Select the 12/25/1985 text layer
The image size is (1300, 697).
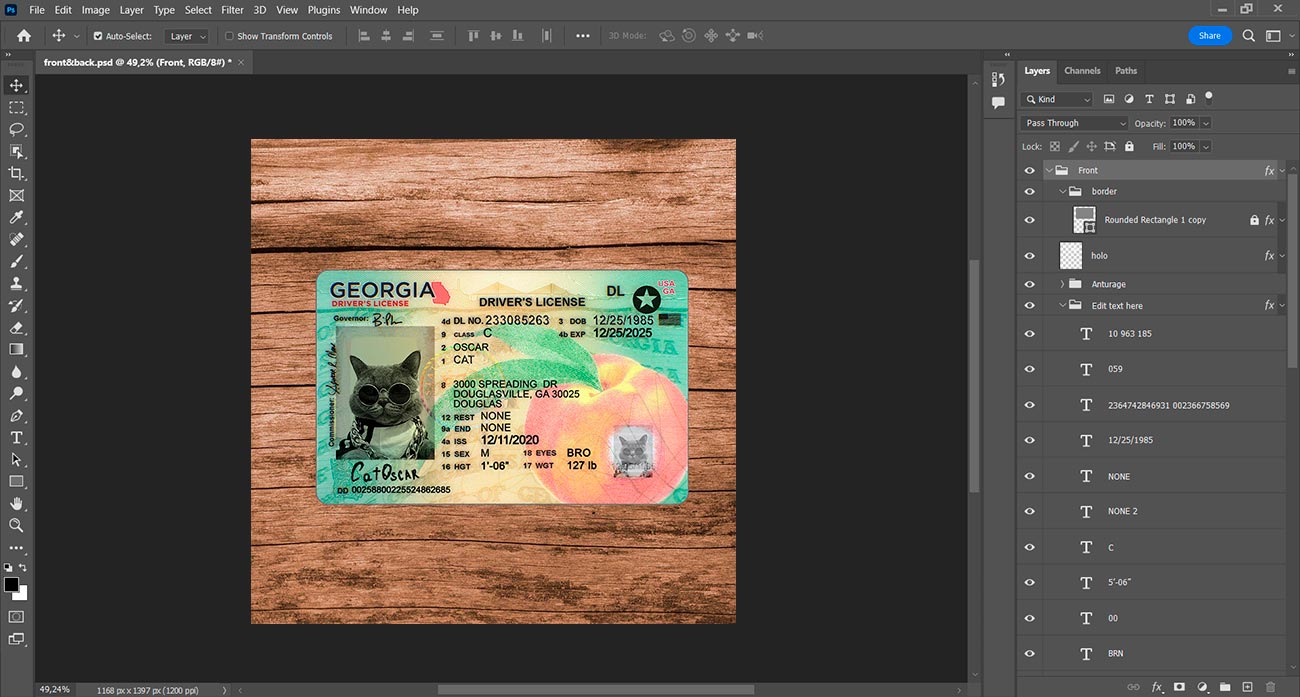coord(1130,440)
